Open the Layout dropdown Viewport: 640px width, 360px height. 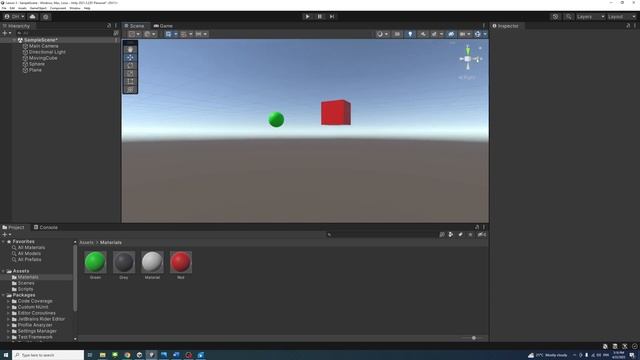(x=622, y=17)
